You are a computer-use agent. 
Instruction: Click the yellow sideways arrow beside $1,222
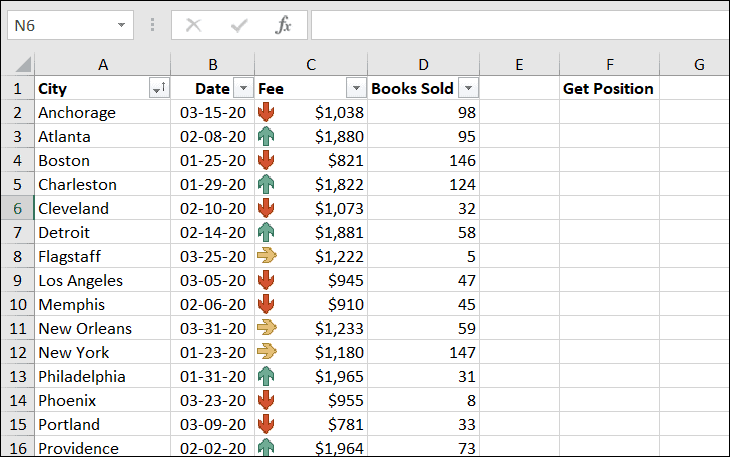coord(267,255)
